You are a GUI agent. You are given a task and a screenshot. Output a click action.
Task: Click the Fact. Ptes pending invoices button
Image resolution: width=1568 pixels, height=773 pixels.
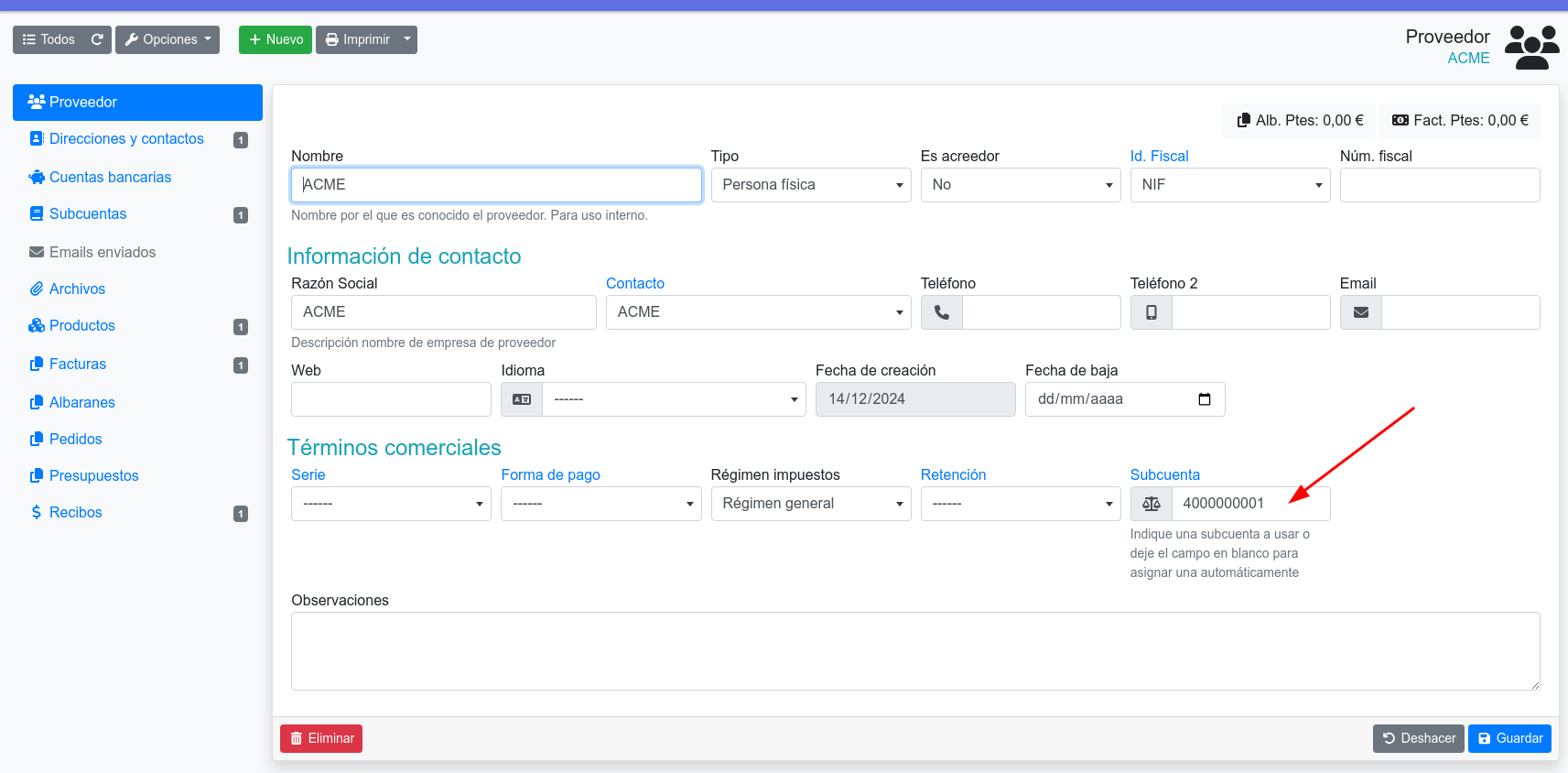[x=1460, y=121]
